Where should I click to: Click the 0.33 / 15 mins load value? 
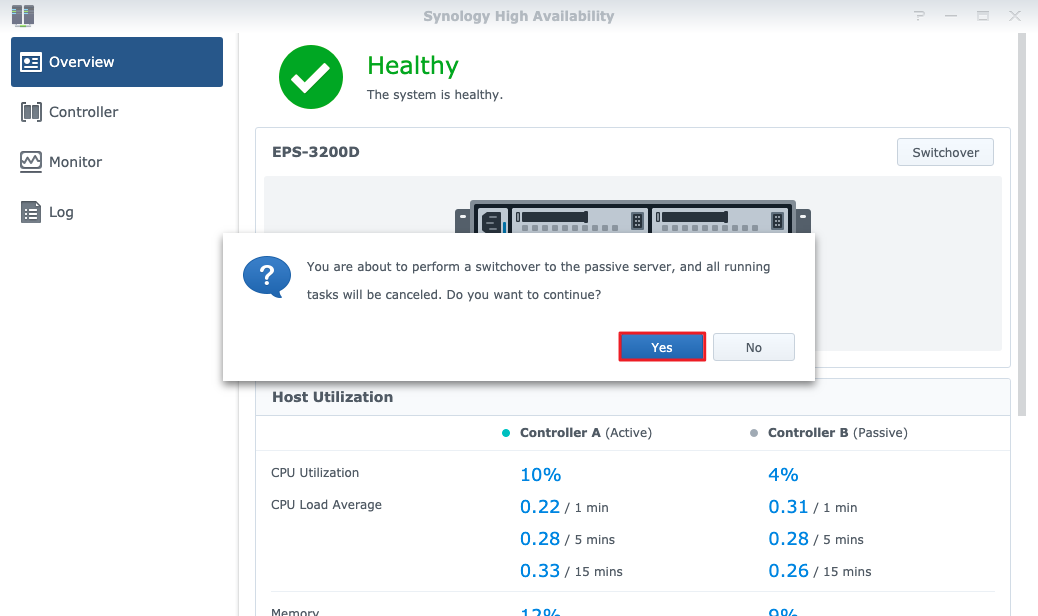(571, 570)
